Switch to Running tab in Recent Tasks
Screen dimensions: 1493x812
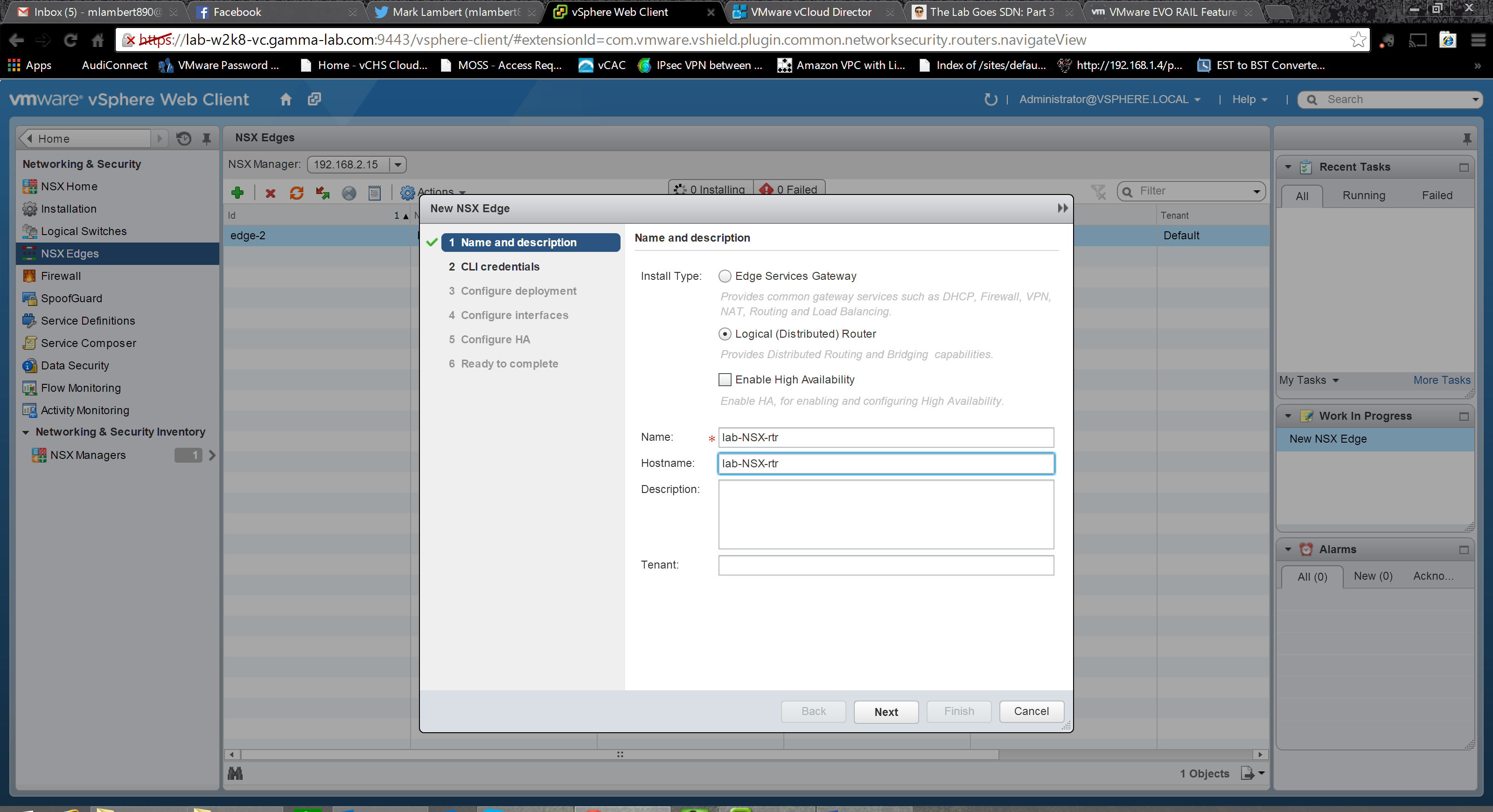tap(1363, 195)
